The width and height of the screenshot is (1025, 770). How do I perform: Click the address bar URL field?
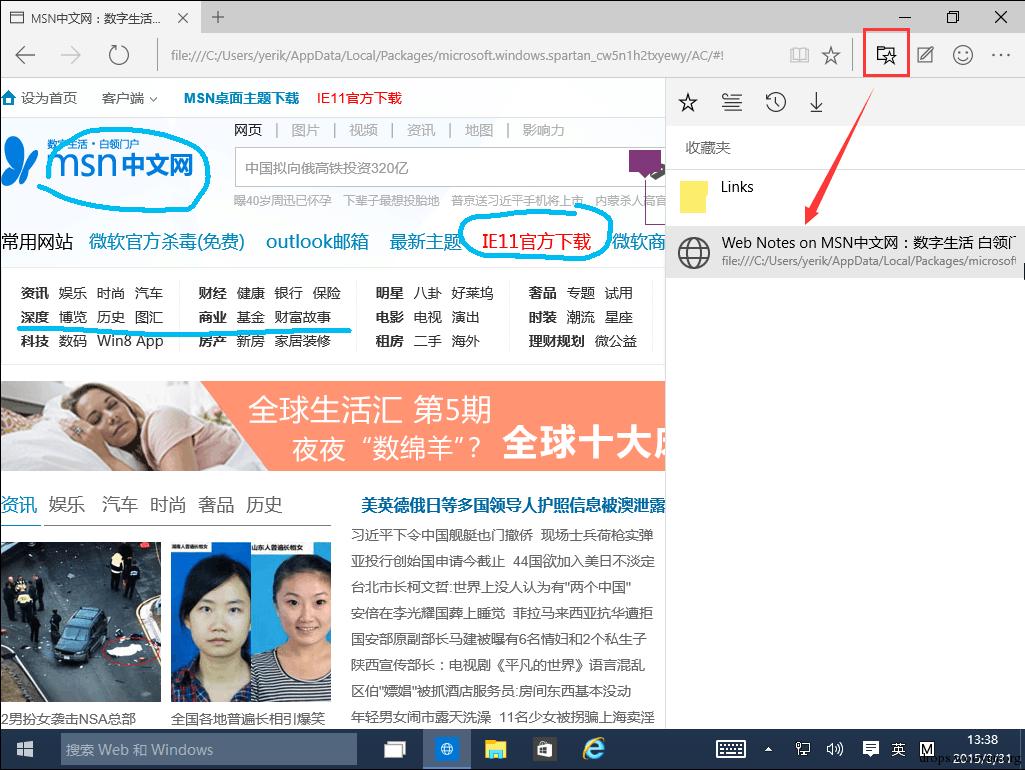[447, 56]
